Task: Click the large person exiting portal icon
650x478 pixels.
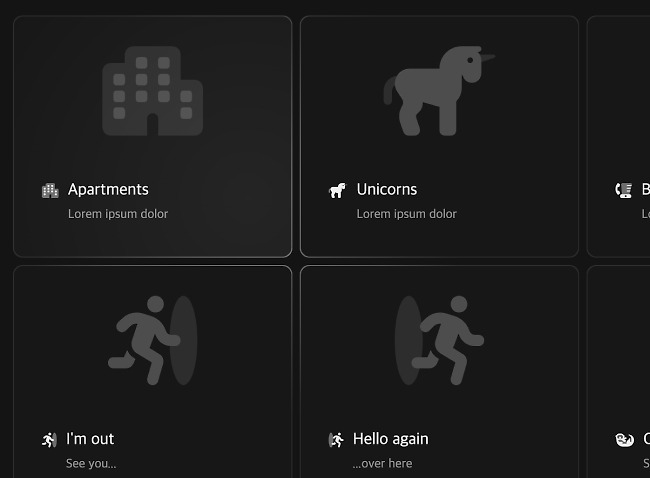Action: pos(153,340)
